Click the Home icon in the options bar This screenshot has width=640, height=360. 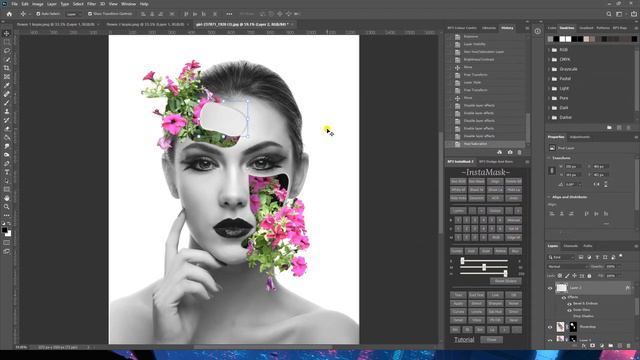click(x=9, y=14)
